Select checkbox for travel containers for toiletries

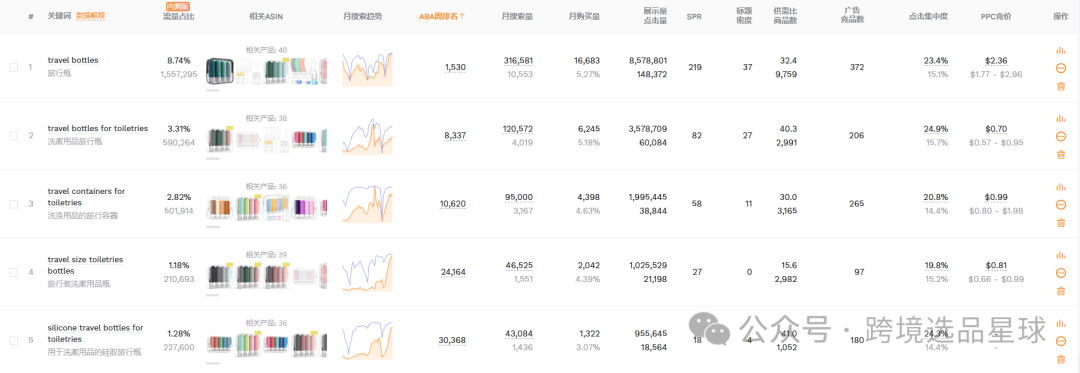(x=14, y=204)
